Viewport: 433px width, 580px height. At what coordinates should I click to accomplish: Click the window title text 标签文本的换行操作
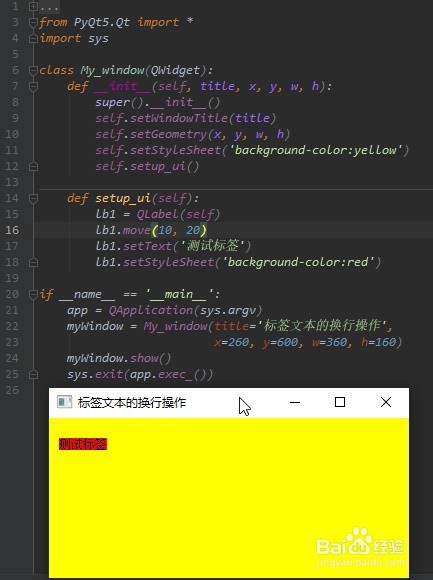point(132,402)
